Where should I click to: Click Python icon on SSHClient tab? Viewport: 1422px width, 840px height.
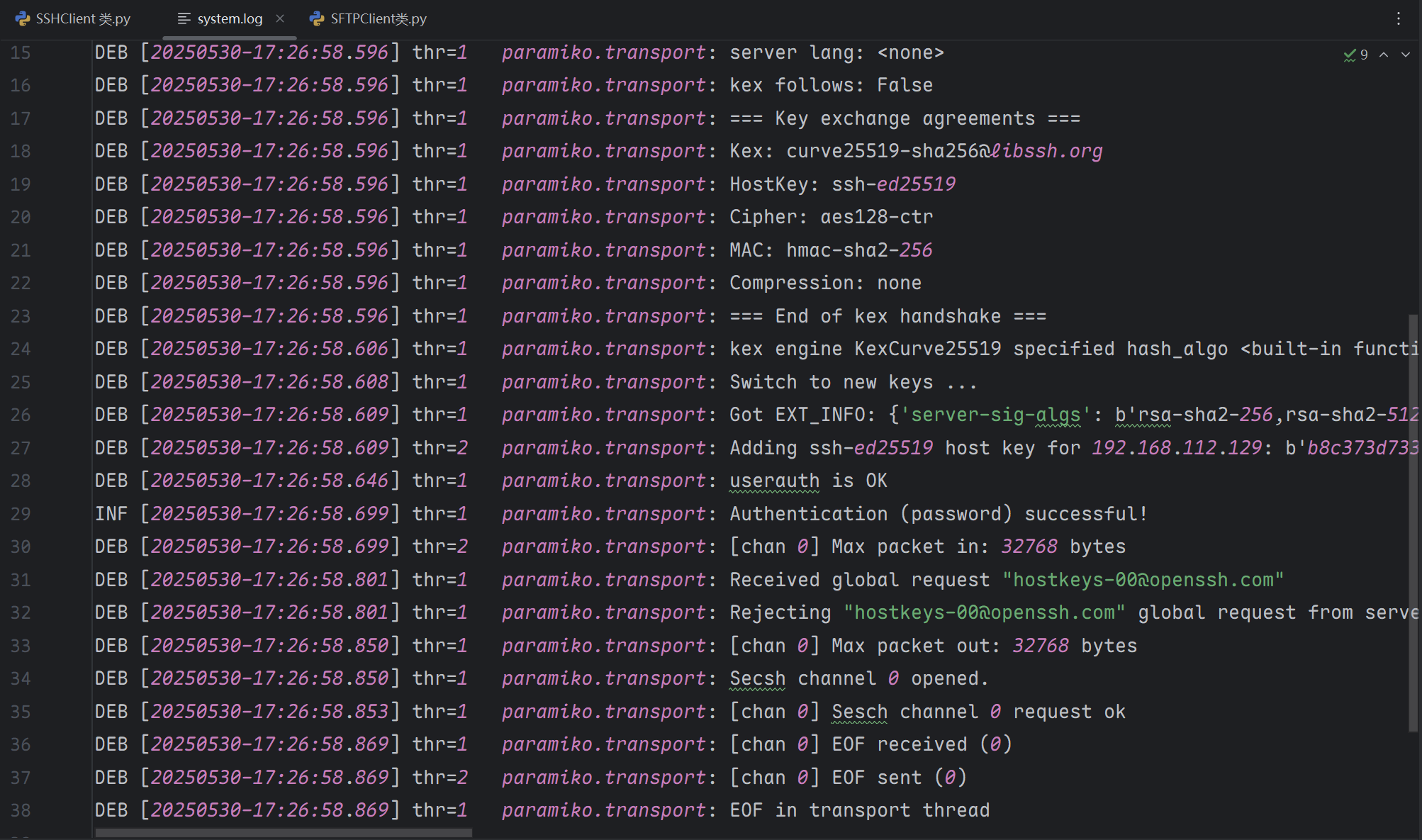point(23,19)
